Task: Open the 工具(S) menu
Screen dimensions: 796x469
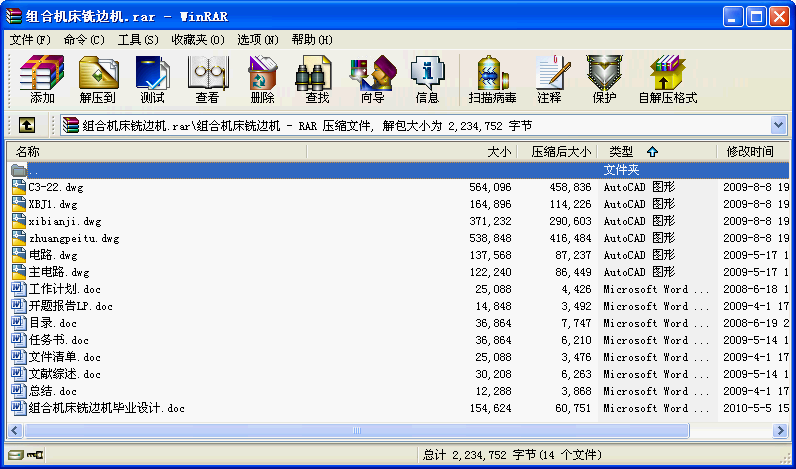Action: coord(138,40)
